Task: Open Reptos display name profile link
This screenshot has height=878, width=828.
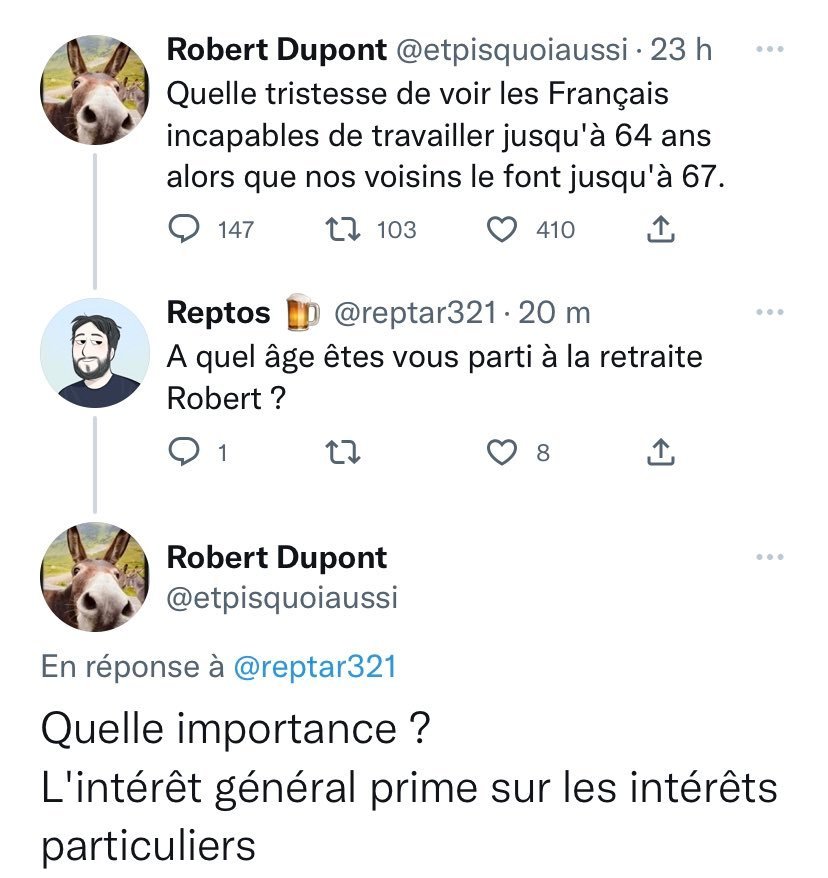Action: tap(218, 313)
